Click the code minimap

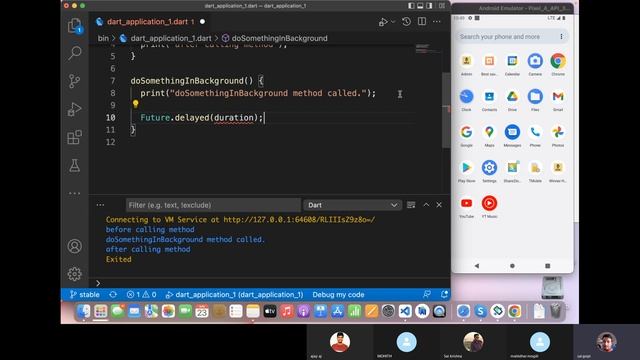[x=427, y=49]
